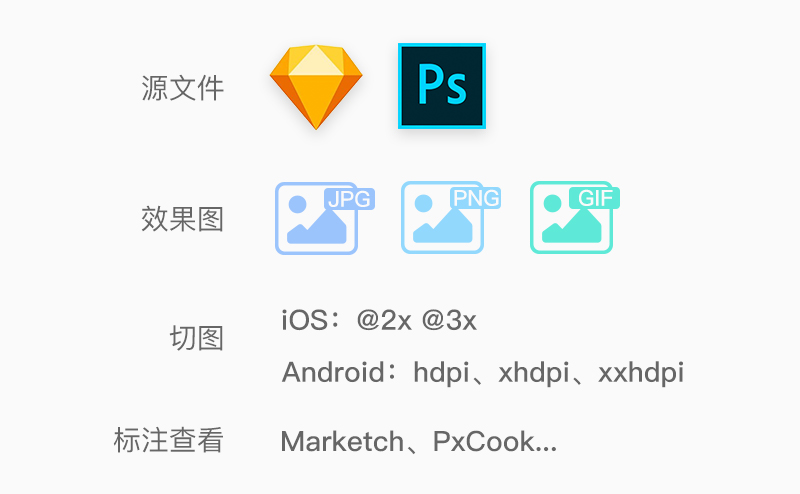Click the Sketch diamond icon
The width and height of the screenshot is (800, 494).
click(x=316, y=87)
